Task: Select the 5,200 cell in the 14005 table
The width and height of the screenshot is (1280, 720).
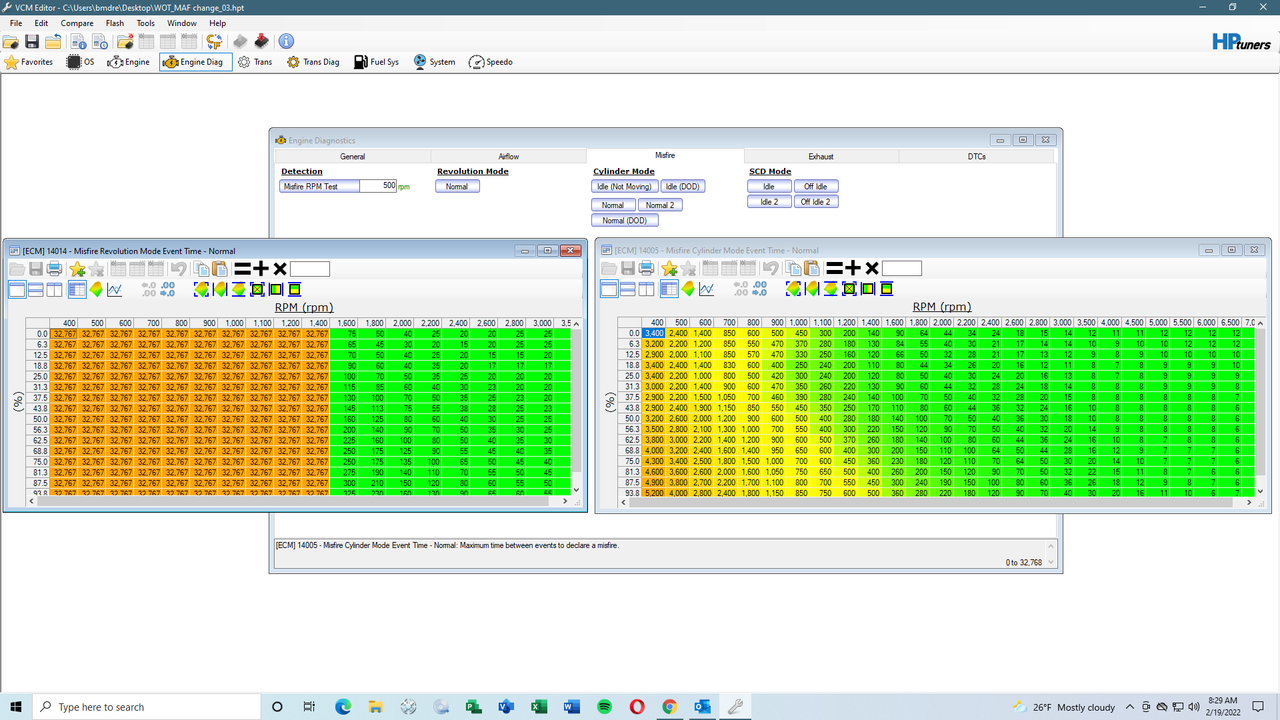Action: 654,493
